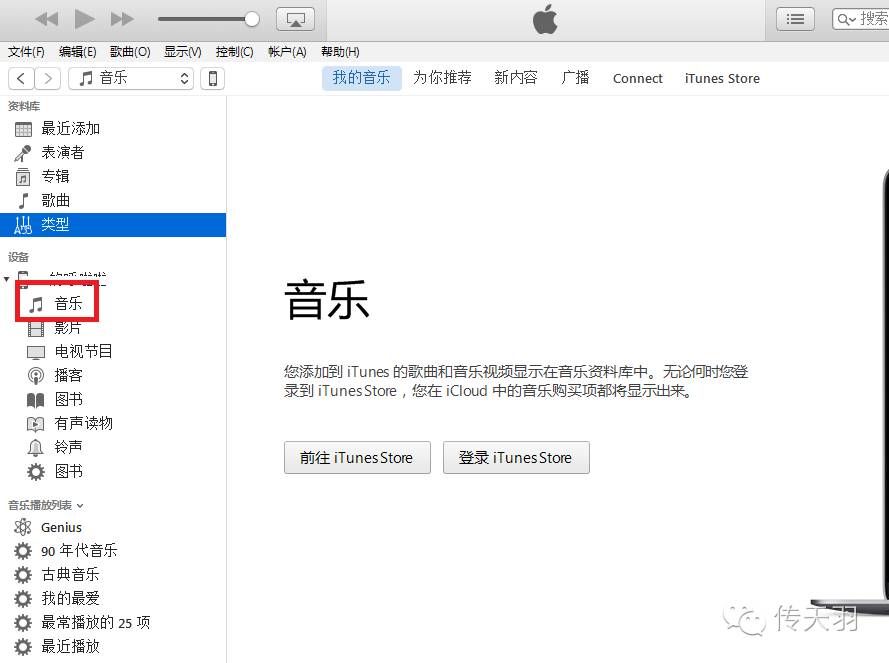This screenshot has height=663, width=889.
Task: Click the 最近添加 label text
Action: 70,129
